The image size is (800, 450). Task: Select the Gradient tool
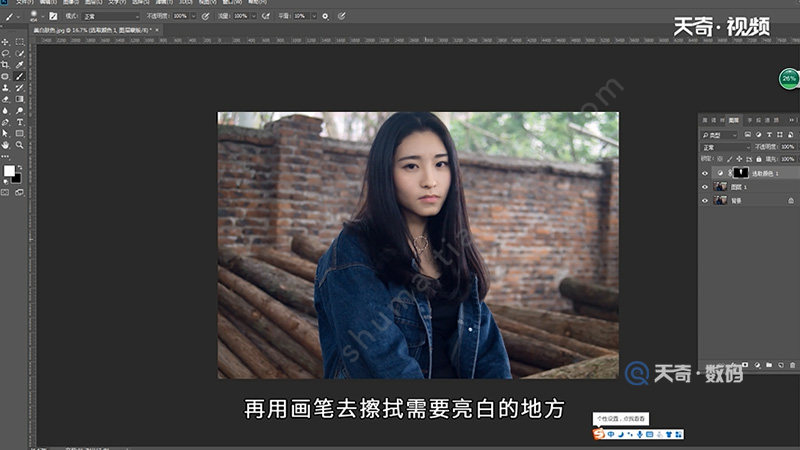click(x=19, y=99)
